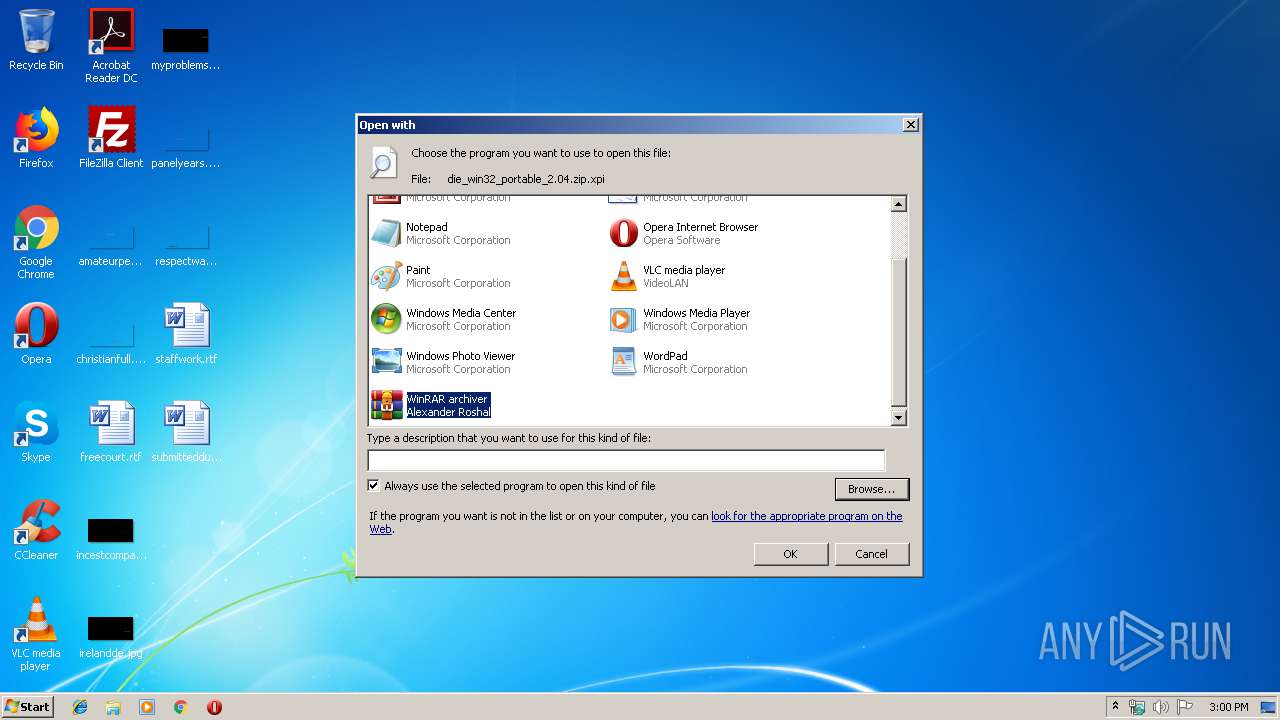
Task: Select the WordPad program icon
Action: tap(623, 362)
